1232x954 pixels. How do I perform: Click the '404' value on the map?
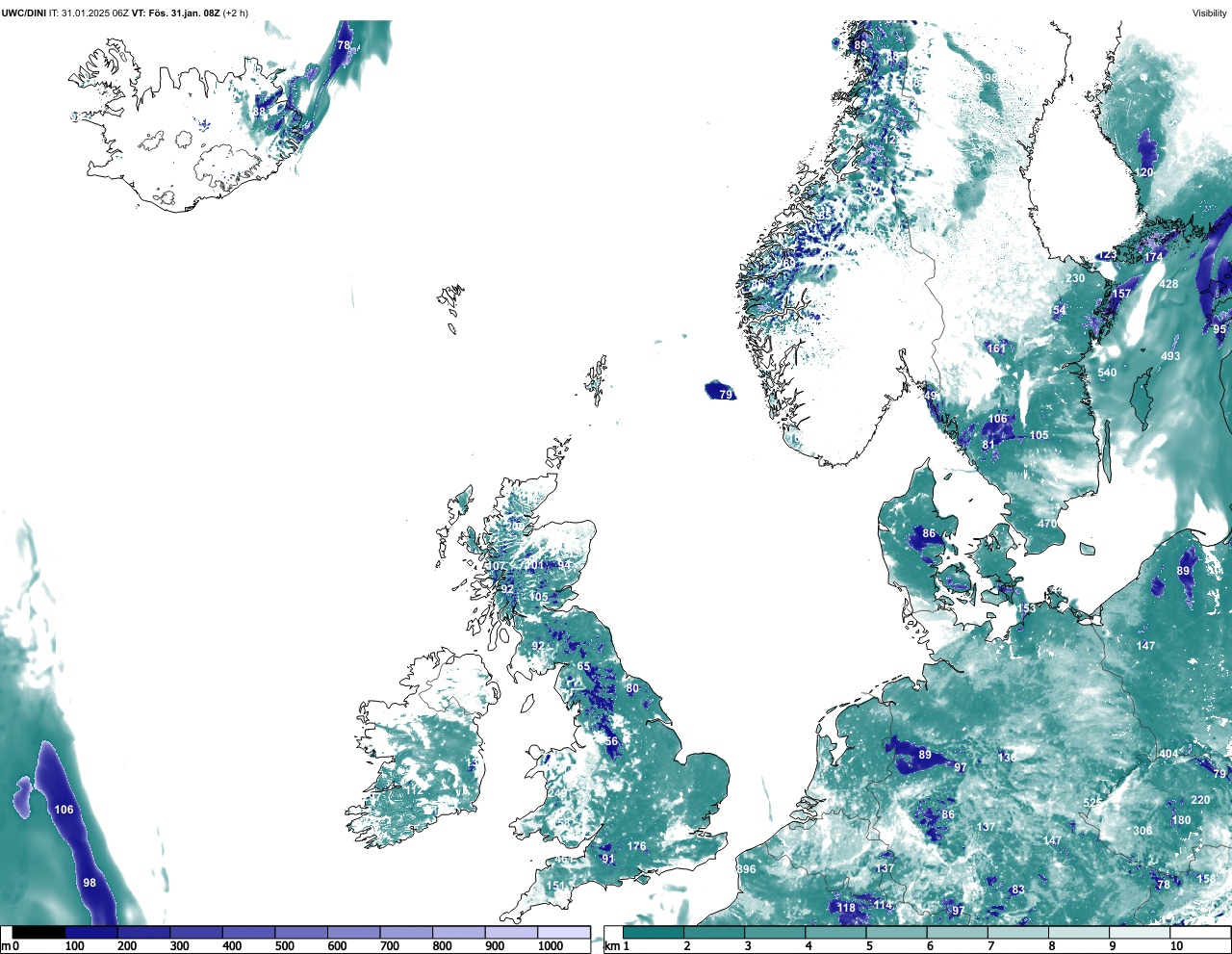[1168, 754]
